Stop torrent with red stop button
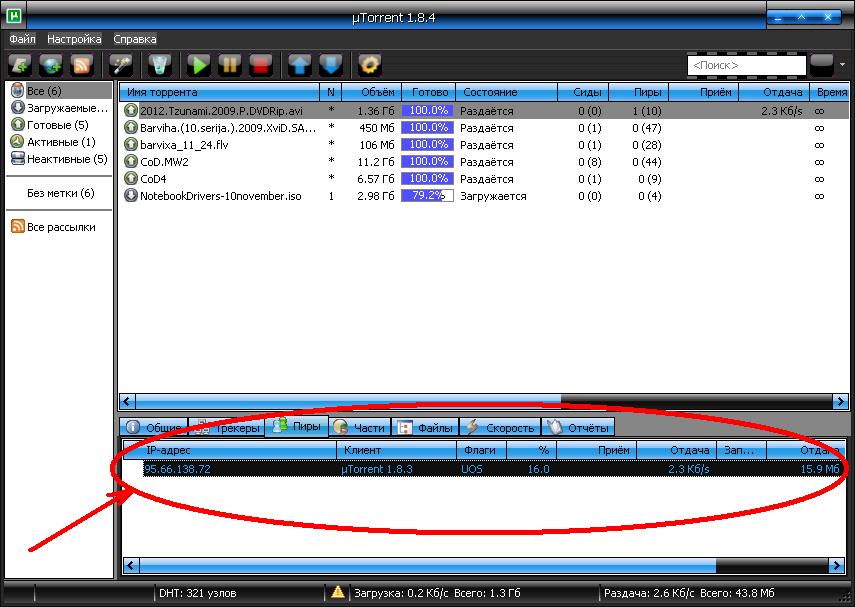This screenshot has width=855, height=607. pos(261,65)
